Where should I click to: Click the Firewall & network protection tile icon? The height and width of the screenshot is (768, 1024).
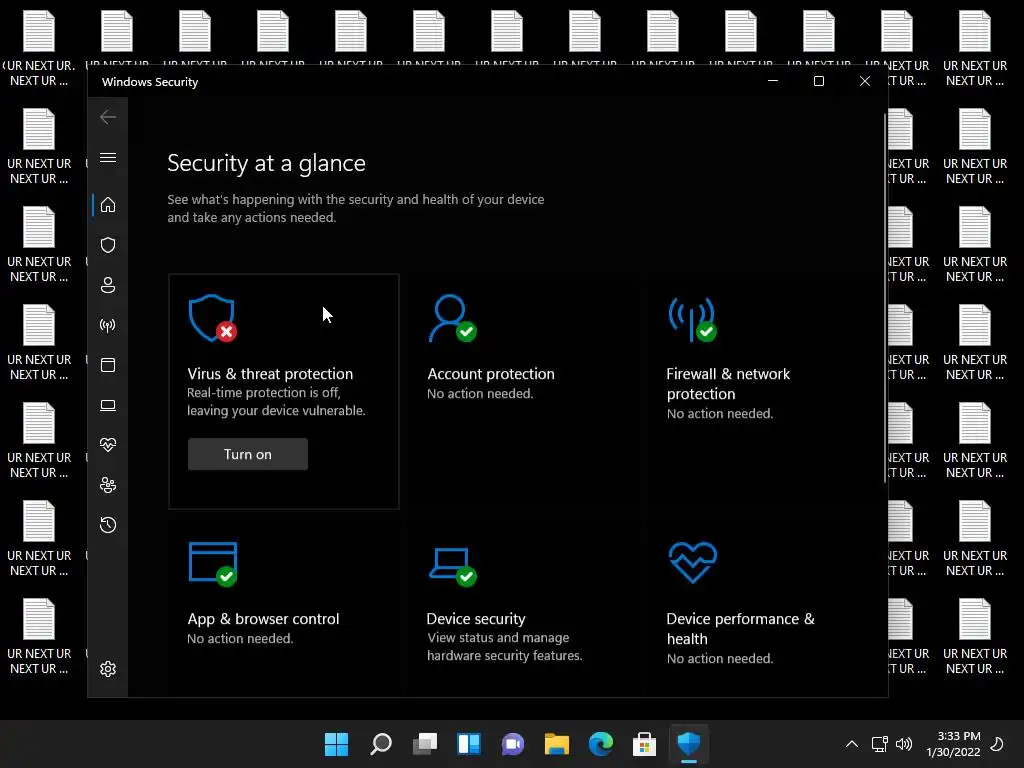point(692,320)
